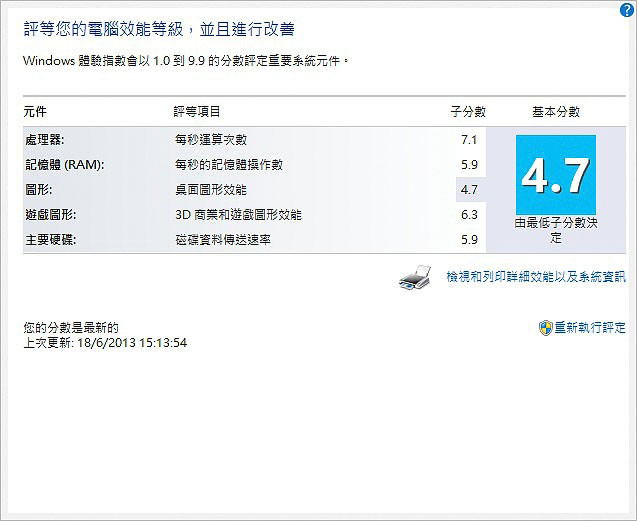The width and height of the screenshot is (637, 521).
Task: Click the large 4.7 base score tile
Action: tap(556, 175)
